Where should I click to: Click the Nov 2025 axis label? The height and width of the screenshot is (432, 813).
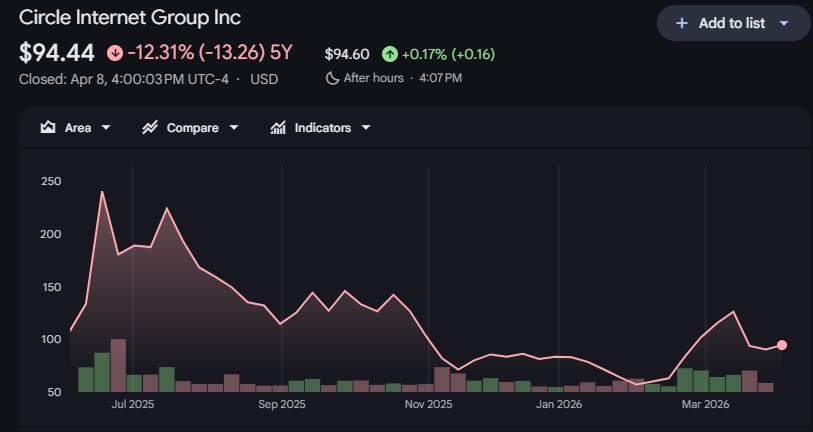tap(429, 404)
